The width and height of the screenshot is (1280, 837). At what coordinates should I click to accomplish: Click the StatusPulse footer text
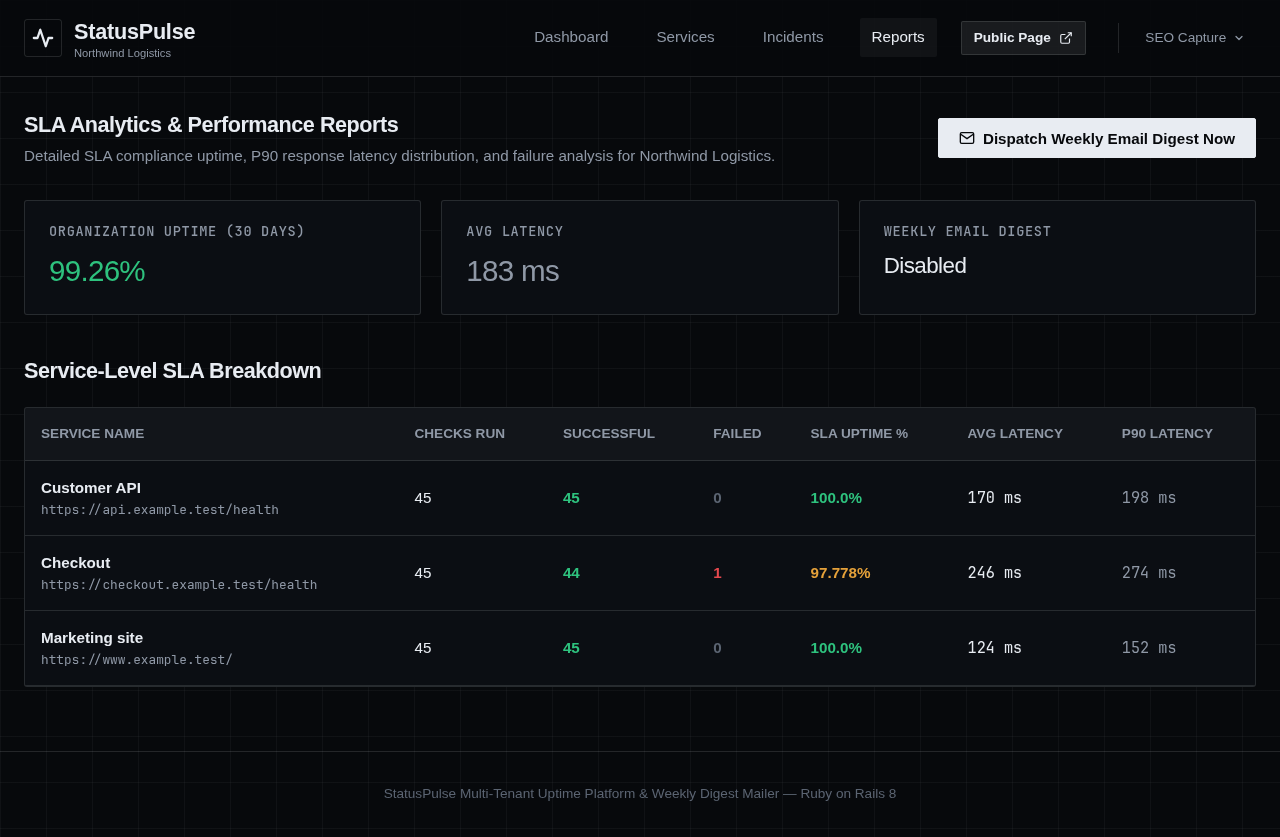tap(640, 794)
